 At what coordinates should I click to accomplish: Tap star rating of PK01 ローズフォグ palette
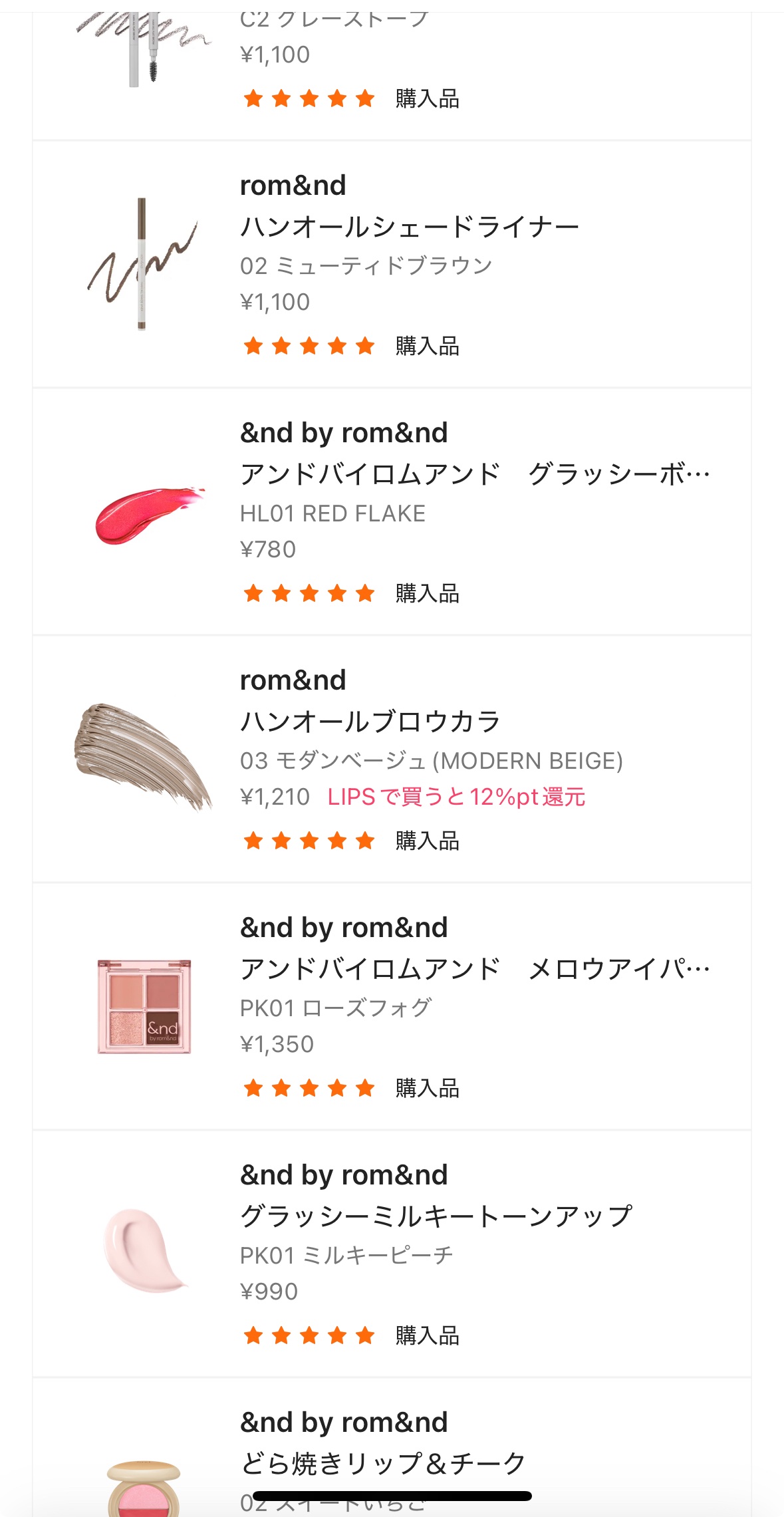coord(309,1089)
